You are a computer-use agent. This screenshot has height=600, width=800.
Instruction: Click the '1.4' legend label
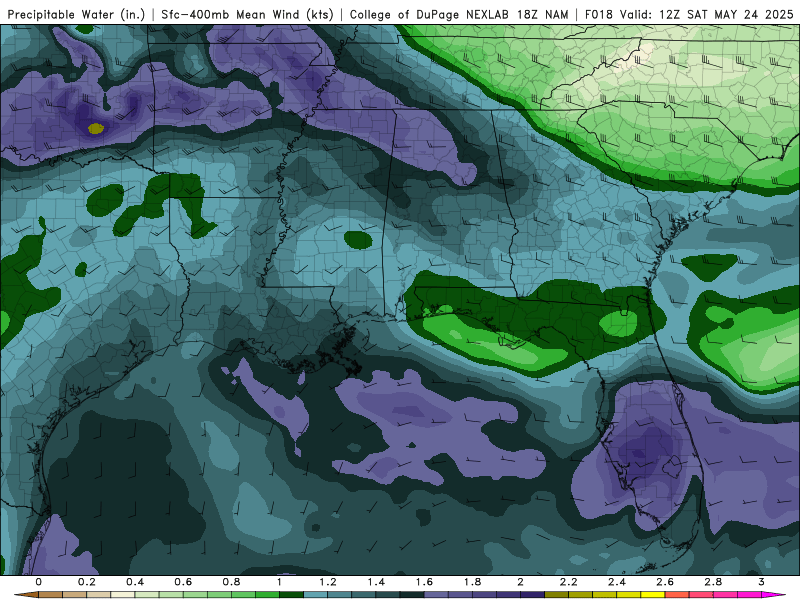click(376, 582)
